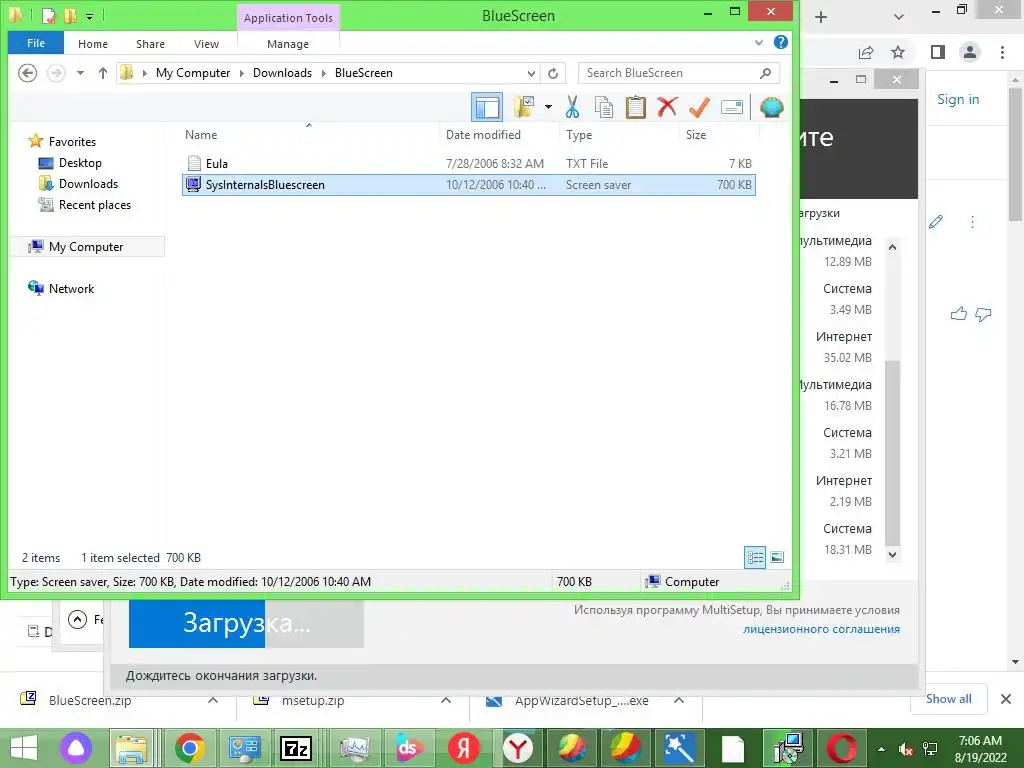Viewport: 1024px width, 768px height.
Task: Open the folder options dropdown arrow
Action: click(548, 107)
